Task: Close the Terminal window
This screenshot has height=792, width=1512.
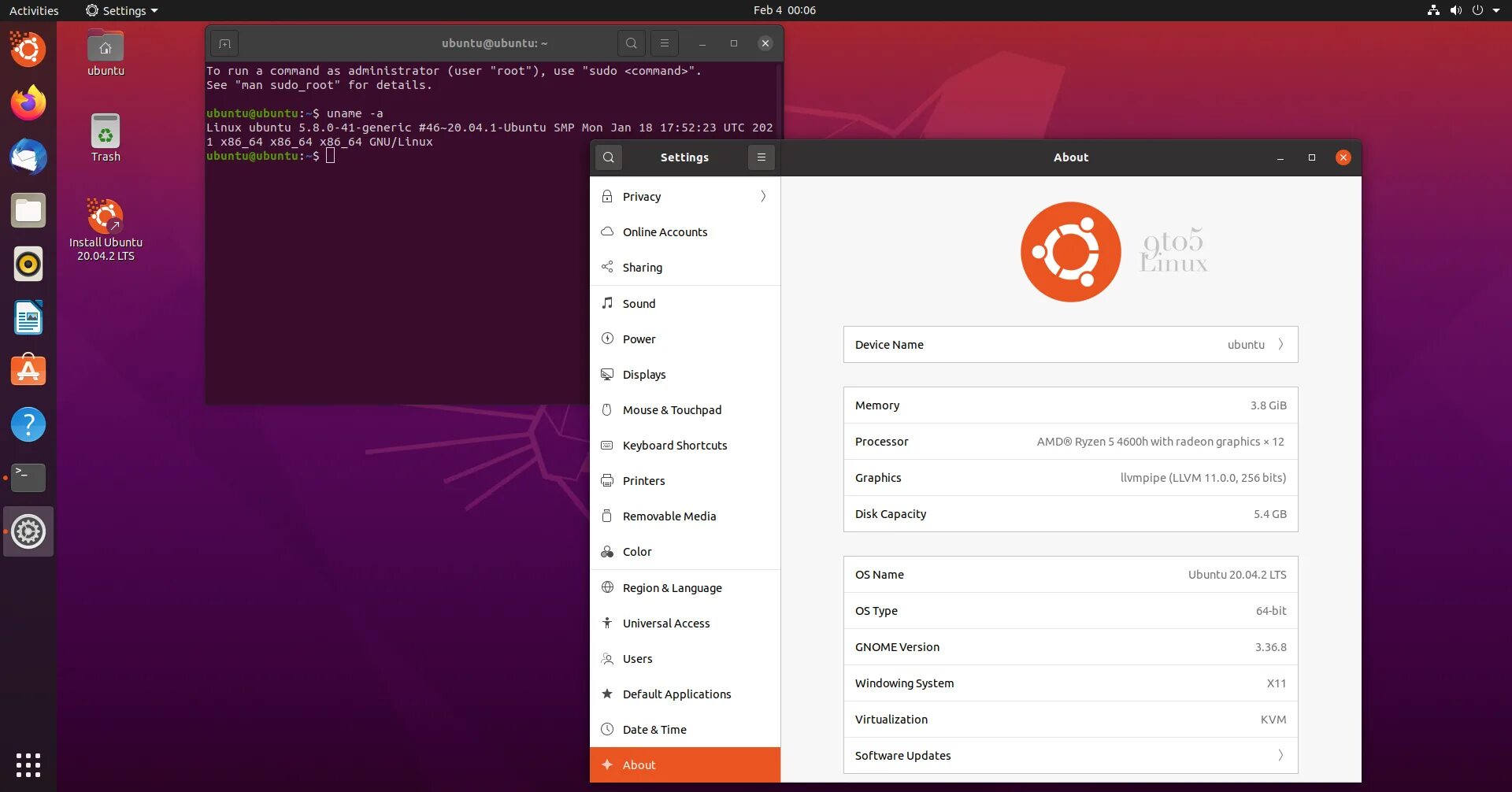Action: pyautogui.click(x=765, y=43)
